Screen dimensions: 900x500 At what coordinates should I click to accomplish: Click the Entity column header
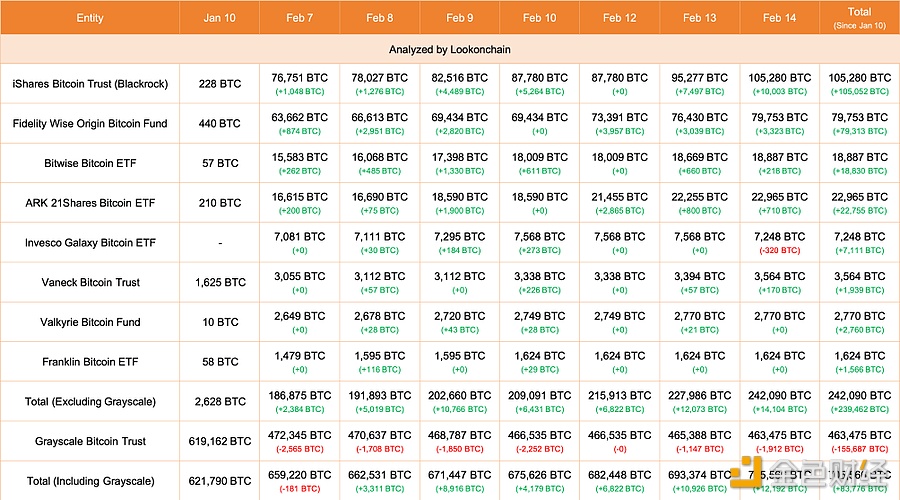coord(90,18)
